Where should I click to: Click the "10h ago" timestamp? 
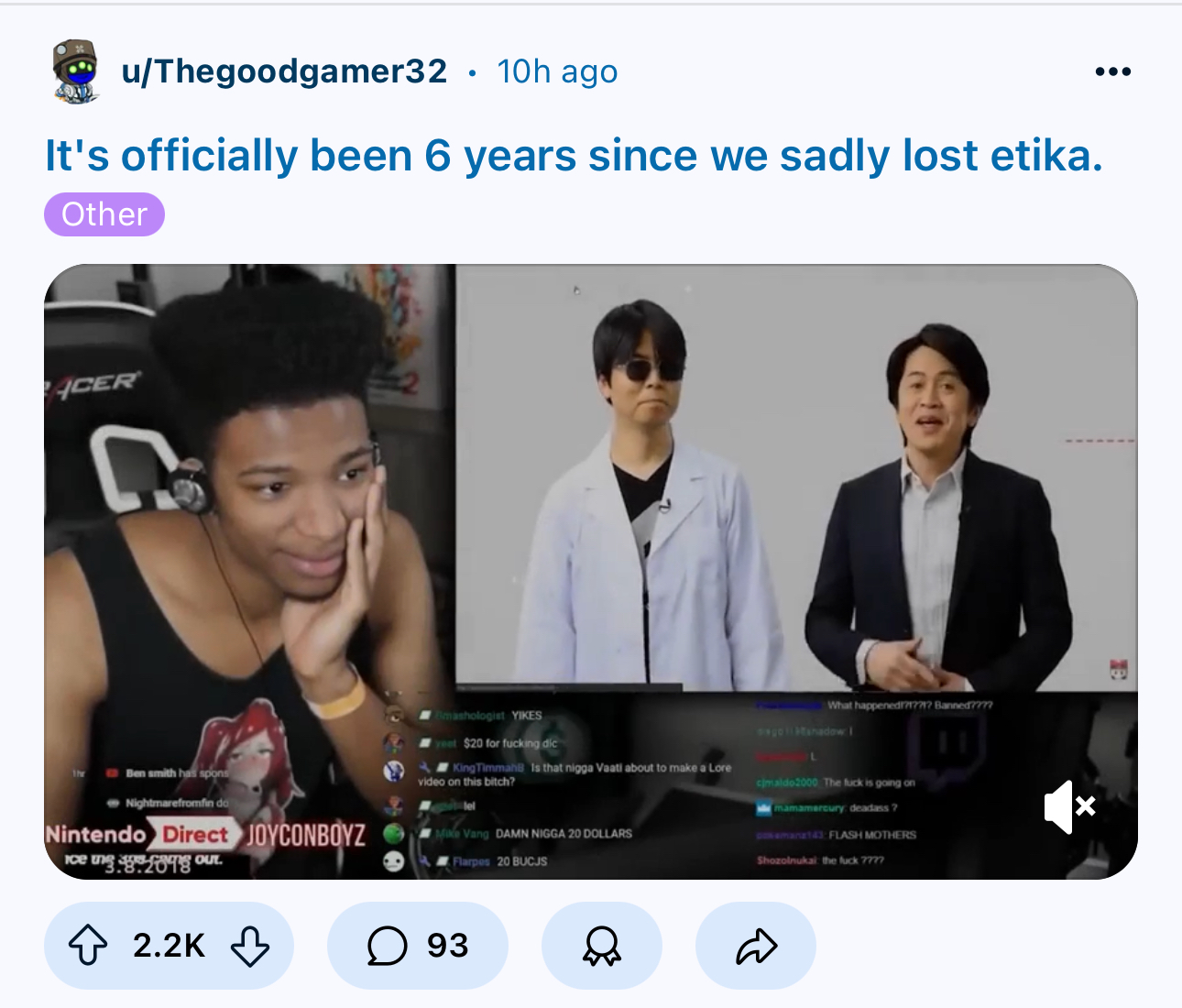pyautogui.click(x=557, y=71)
